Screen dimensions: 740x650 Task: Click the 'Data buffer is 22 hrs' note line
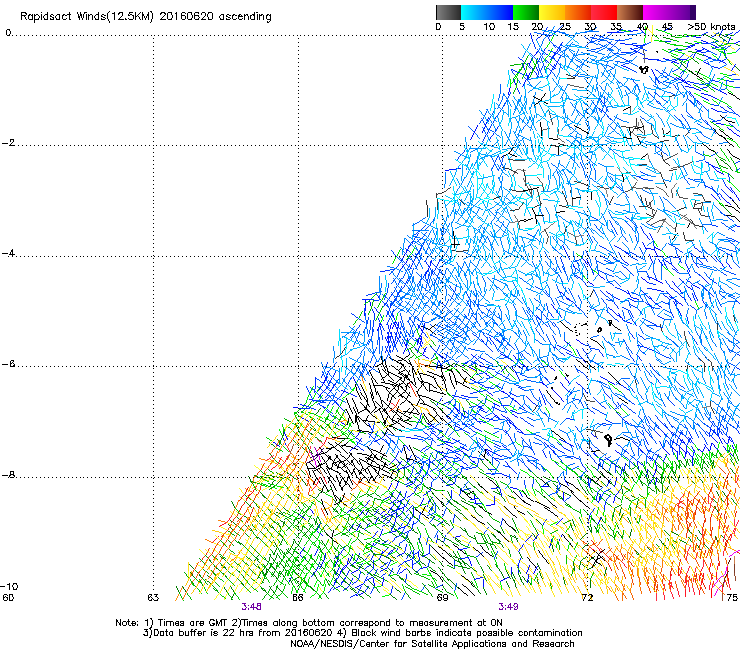[x=362, y=633]
